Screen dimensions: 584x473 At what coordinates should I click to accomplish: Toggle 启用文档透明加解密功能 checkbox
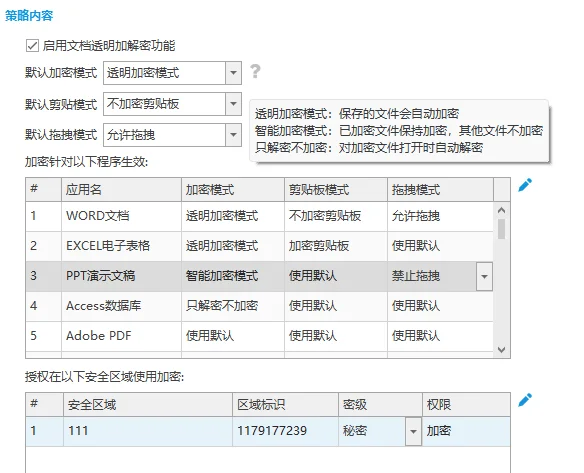32,46
